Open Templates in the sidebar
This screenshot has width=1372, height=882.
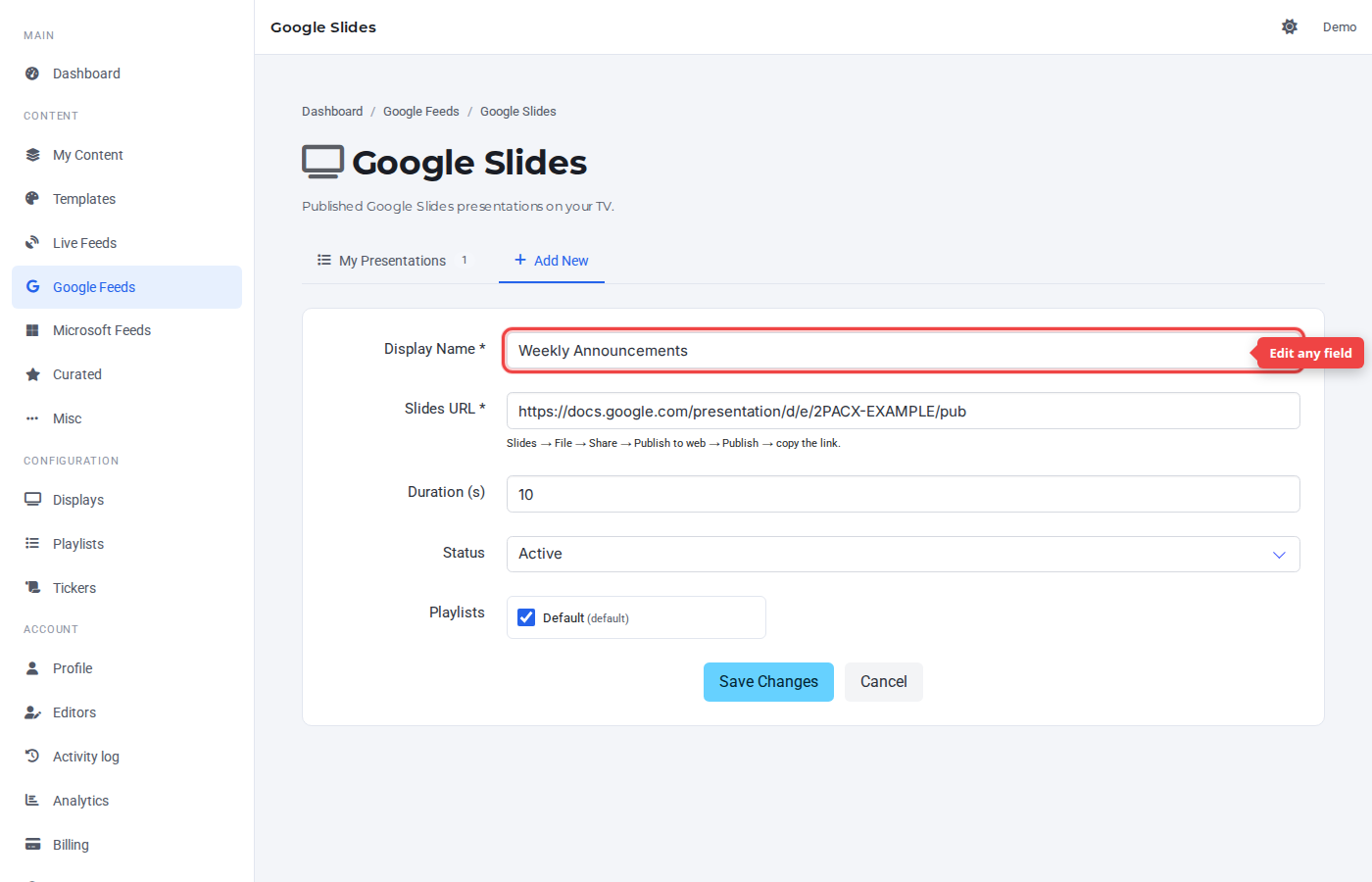point(126,199)
